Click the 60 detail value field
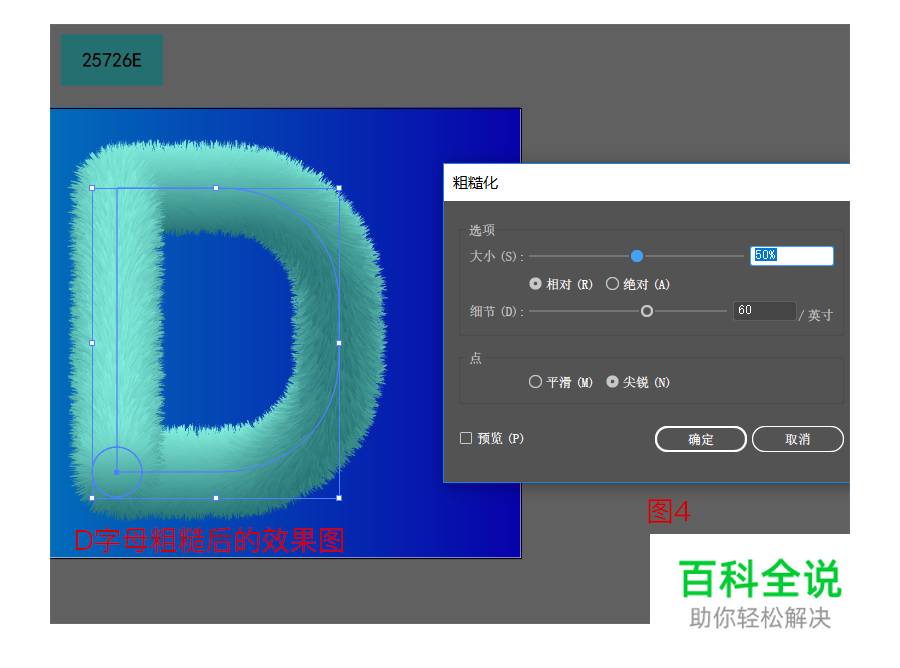Image resolution: width=900 pixels, height=668 pixels. coord(764,311)
